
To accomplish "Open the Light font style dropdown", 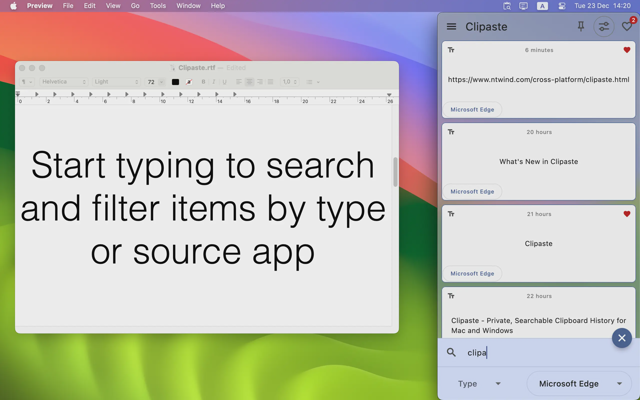I will click(116, 82).
